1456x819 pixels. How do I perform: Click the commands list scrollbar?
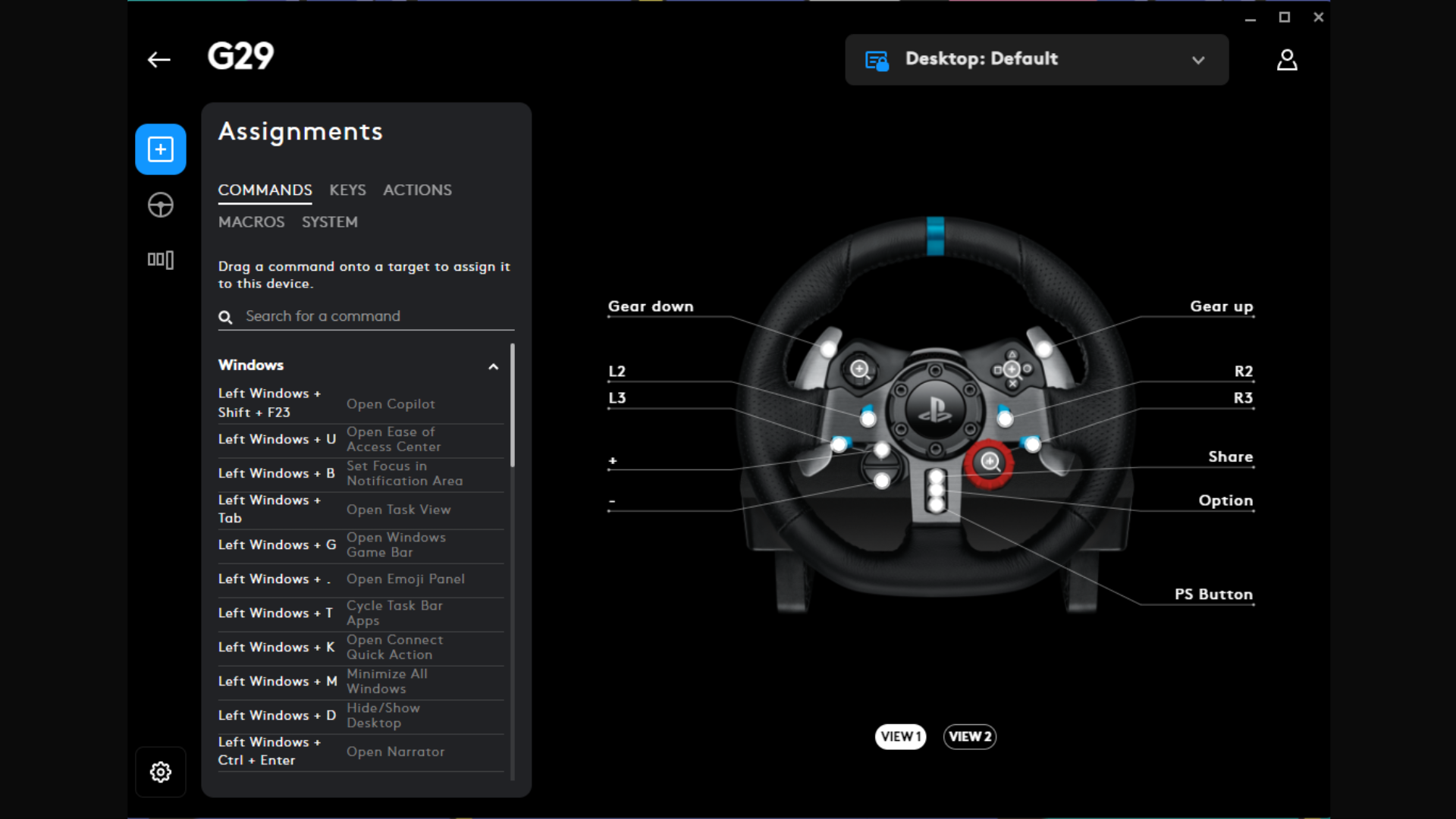513,406
